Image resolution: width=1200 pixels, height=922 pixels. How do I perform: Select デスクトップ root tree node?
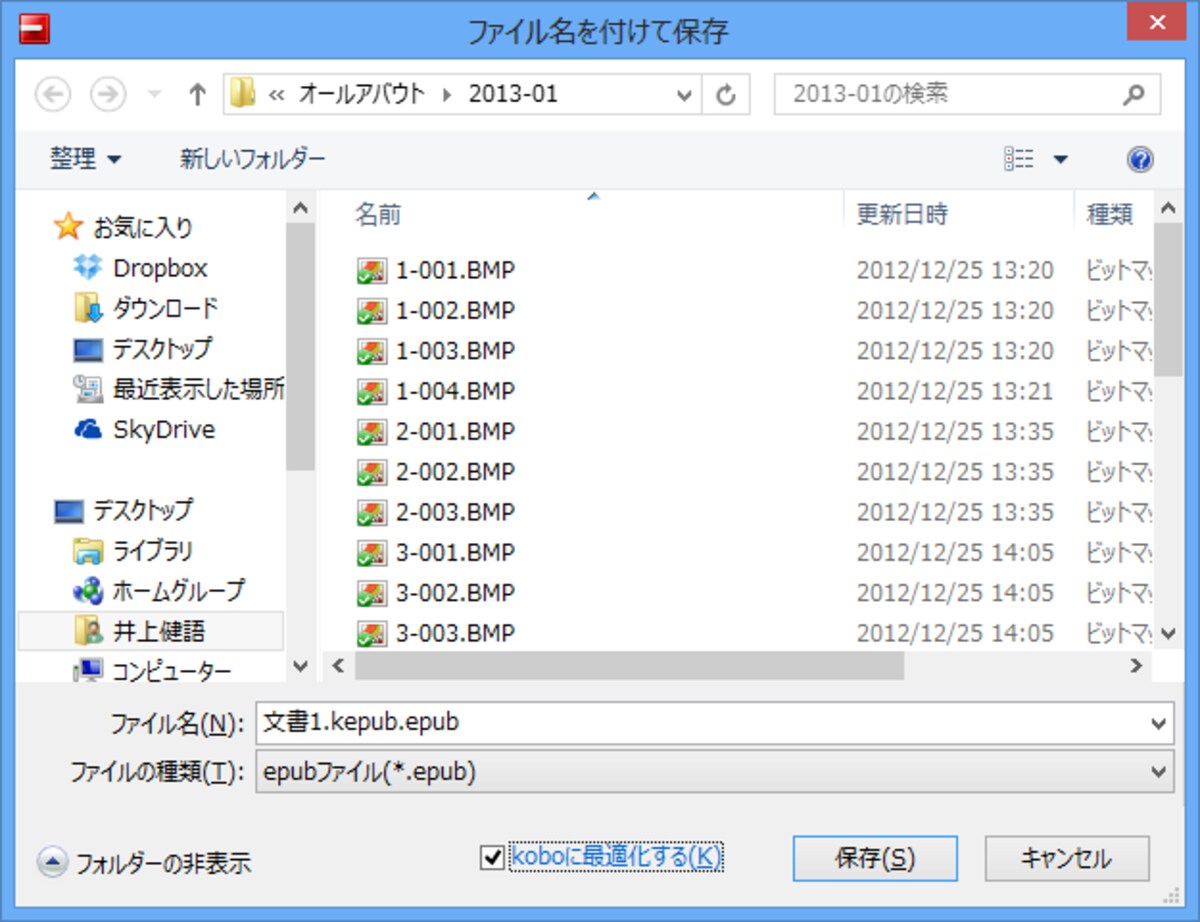pos(125,511)
